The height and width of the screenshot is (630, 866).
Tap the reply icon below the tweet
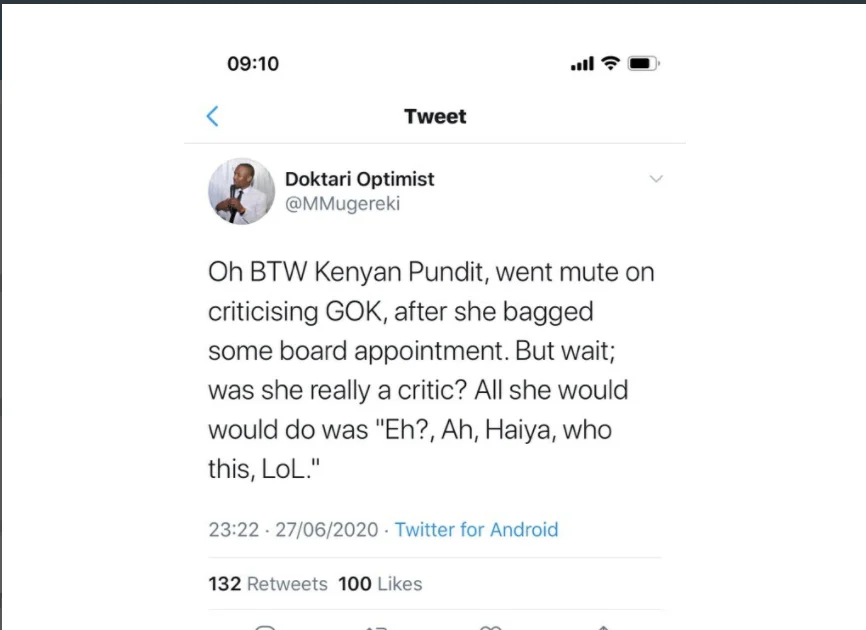265,627
